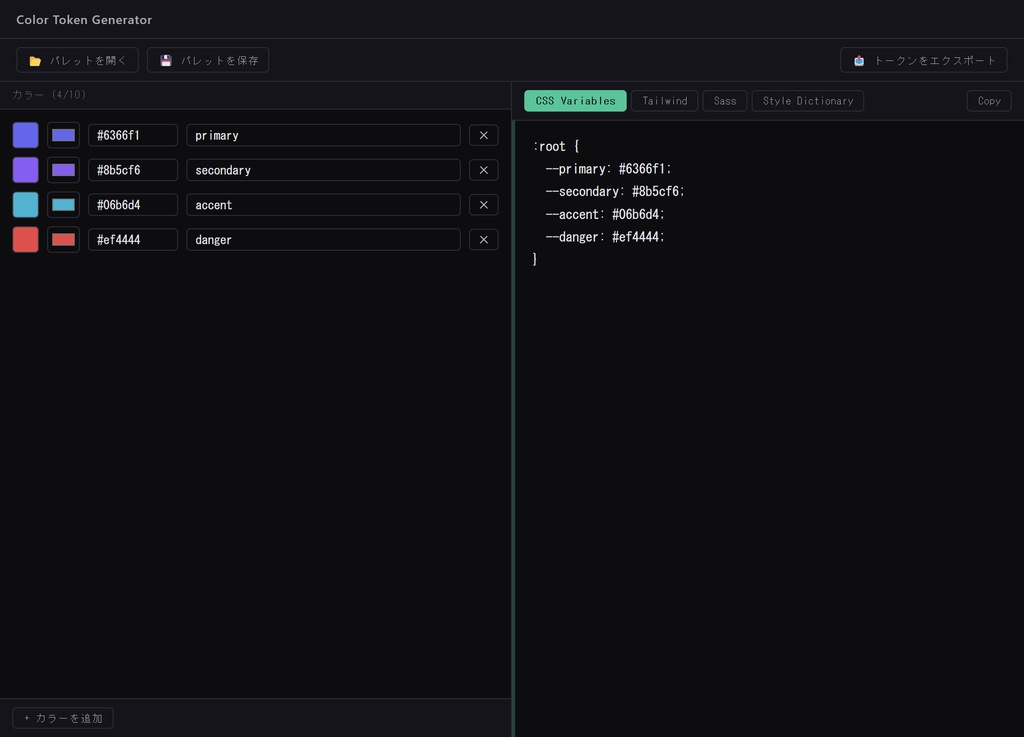1024x737 pixels.
Task: Click the danger large color swatch
Action: pyautogui.click(x=25, y=240)
